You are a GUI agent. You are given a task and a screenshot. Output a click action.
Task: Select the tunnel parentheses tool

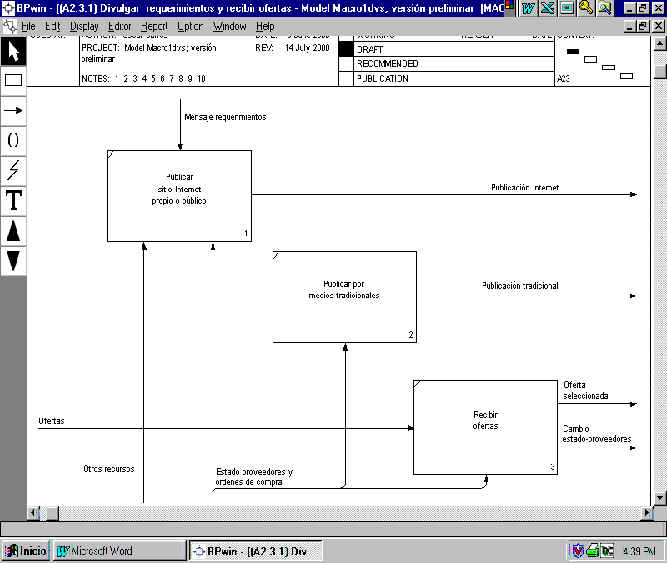14,140
